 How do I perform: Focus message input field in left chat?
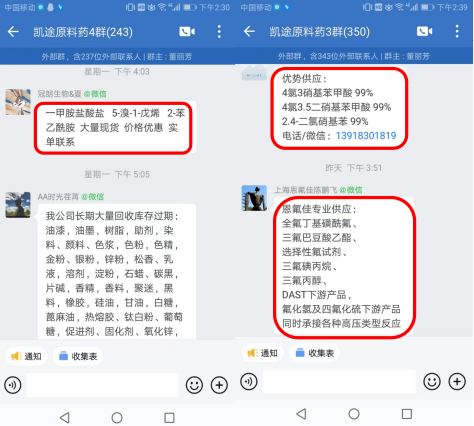[x=103, y=385]
